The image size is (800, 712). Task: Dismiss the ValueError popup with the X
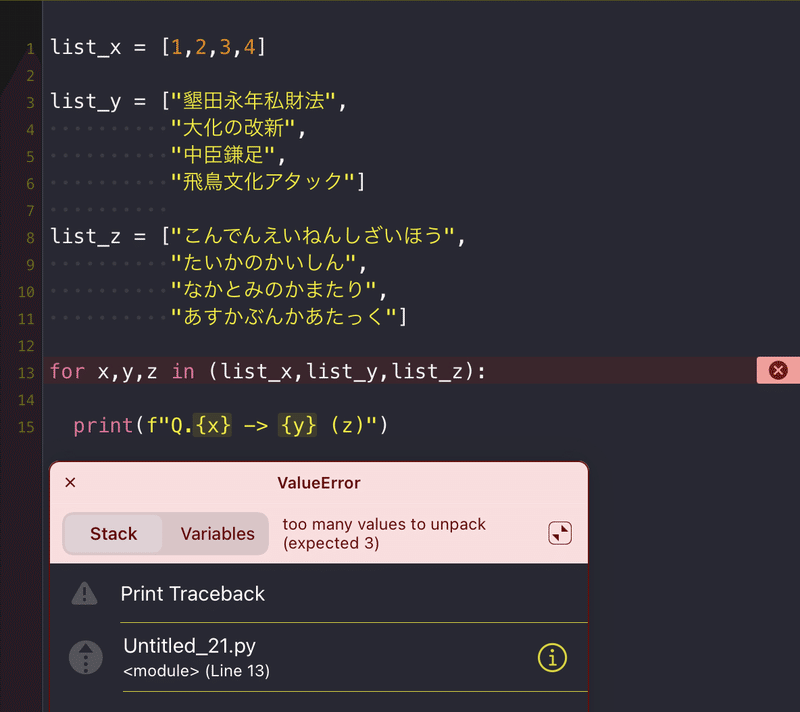(x=70, y=482)
